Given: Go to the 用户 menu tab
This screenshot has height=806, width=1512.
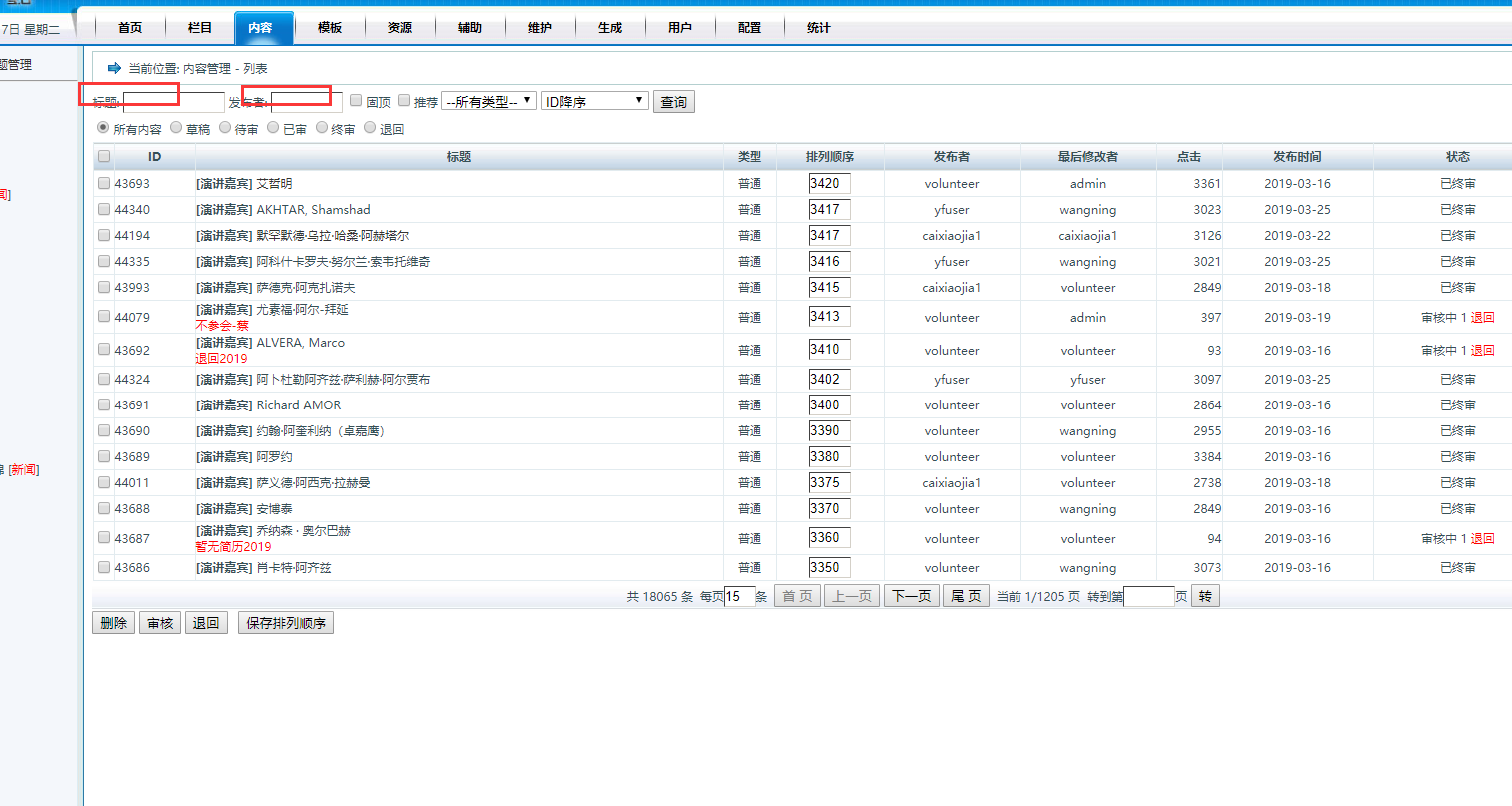Looking at the screenshot, I should pos(680,28).
